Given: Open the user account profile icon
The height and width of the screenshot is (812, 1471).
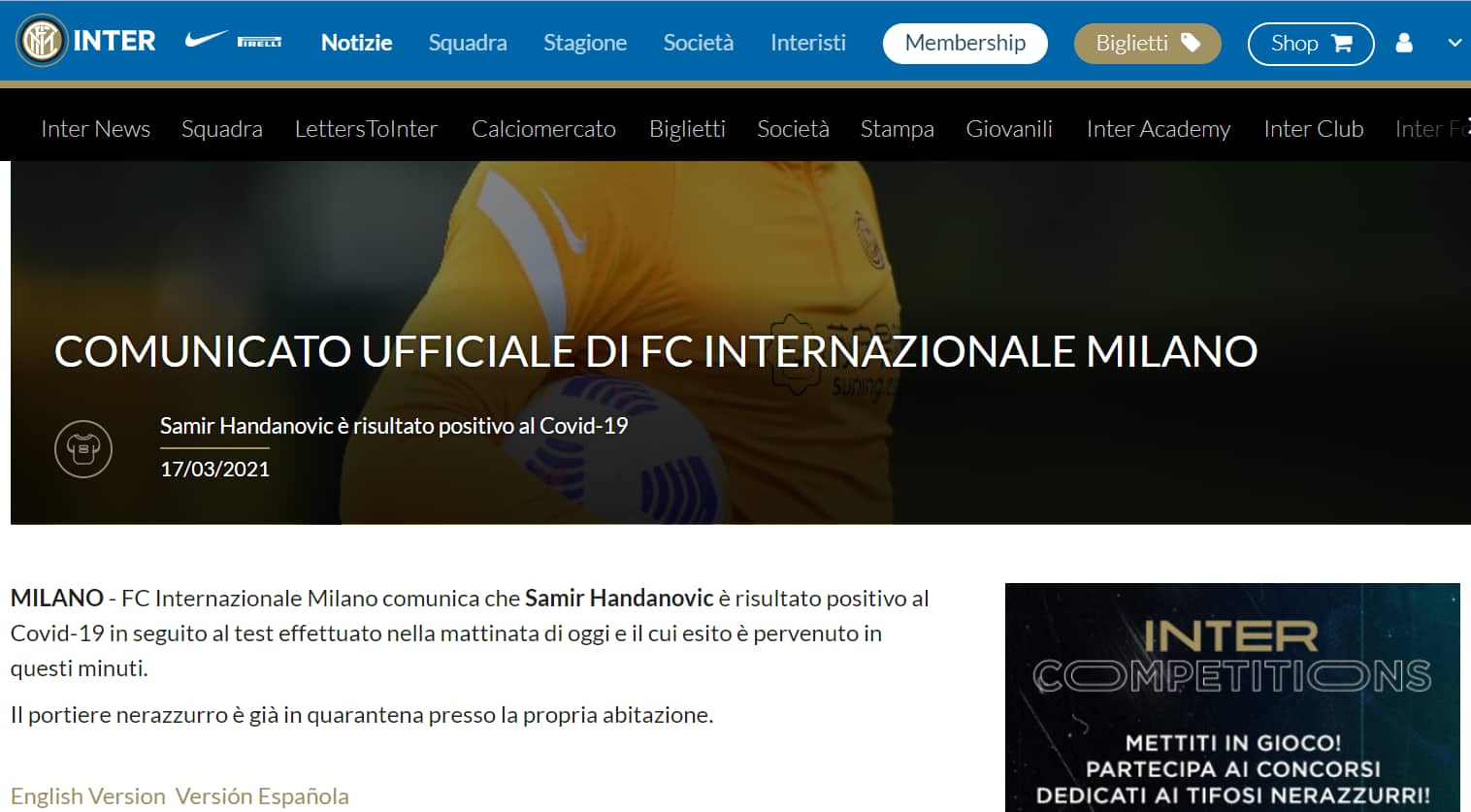Looking at the screenshot, I should coord(1403,44).
